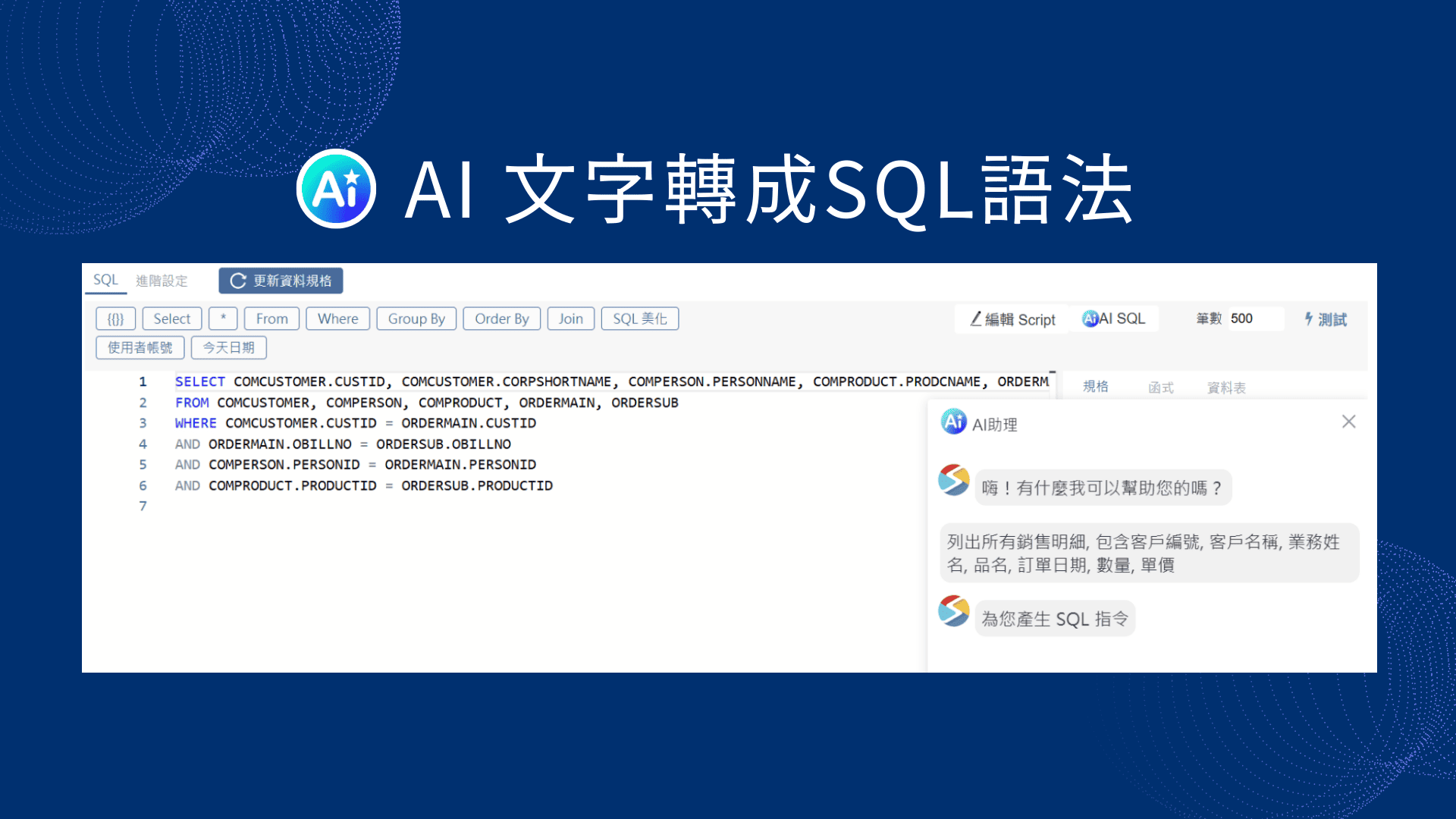The image size is (1456, 819).
Task: Switch to the 進階設定 tab
Action: click(162, 281)
